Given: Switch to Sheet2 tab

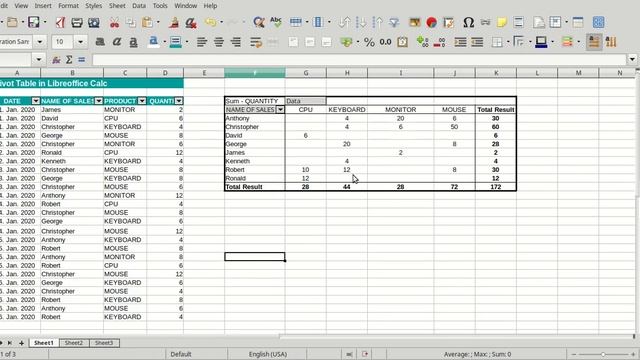Looking at the screenshot, I should click(x=73, y=343).
